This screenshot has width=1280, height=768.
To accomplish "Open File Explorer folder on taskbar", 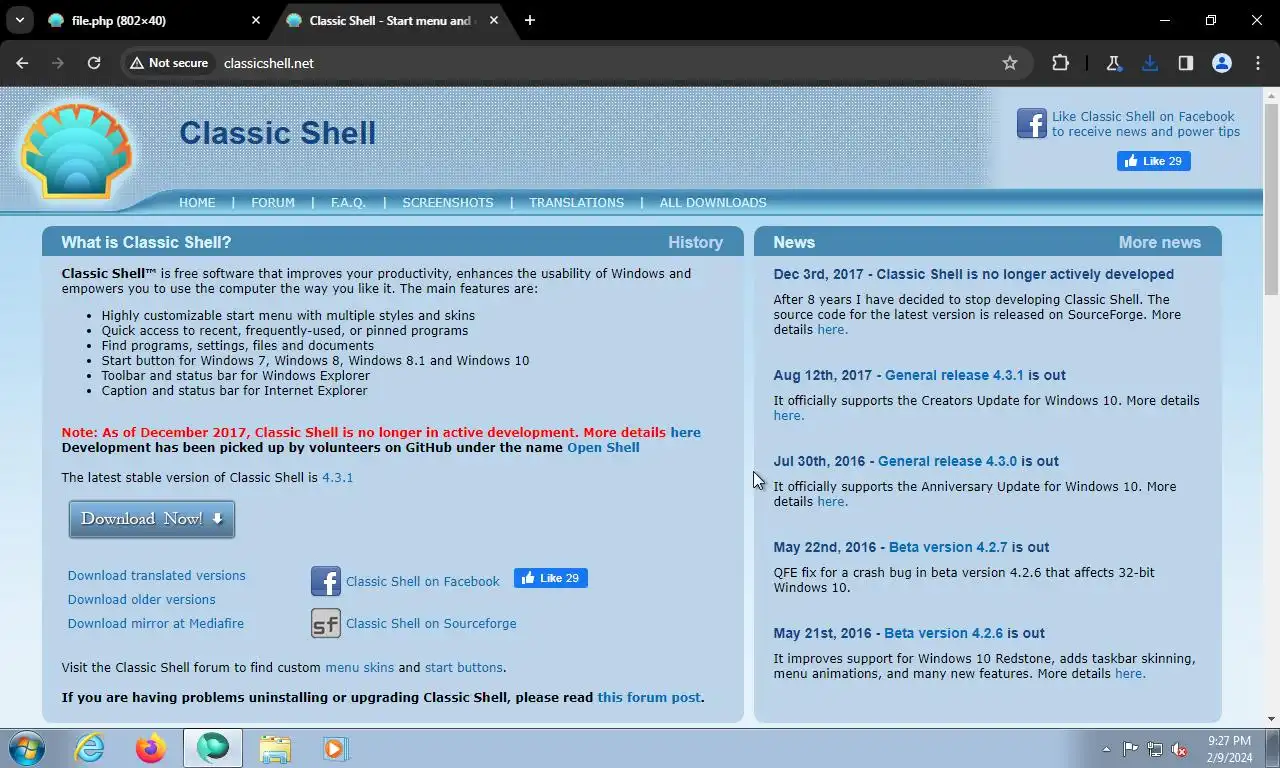I will tap(275, 748).
